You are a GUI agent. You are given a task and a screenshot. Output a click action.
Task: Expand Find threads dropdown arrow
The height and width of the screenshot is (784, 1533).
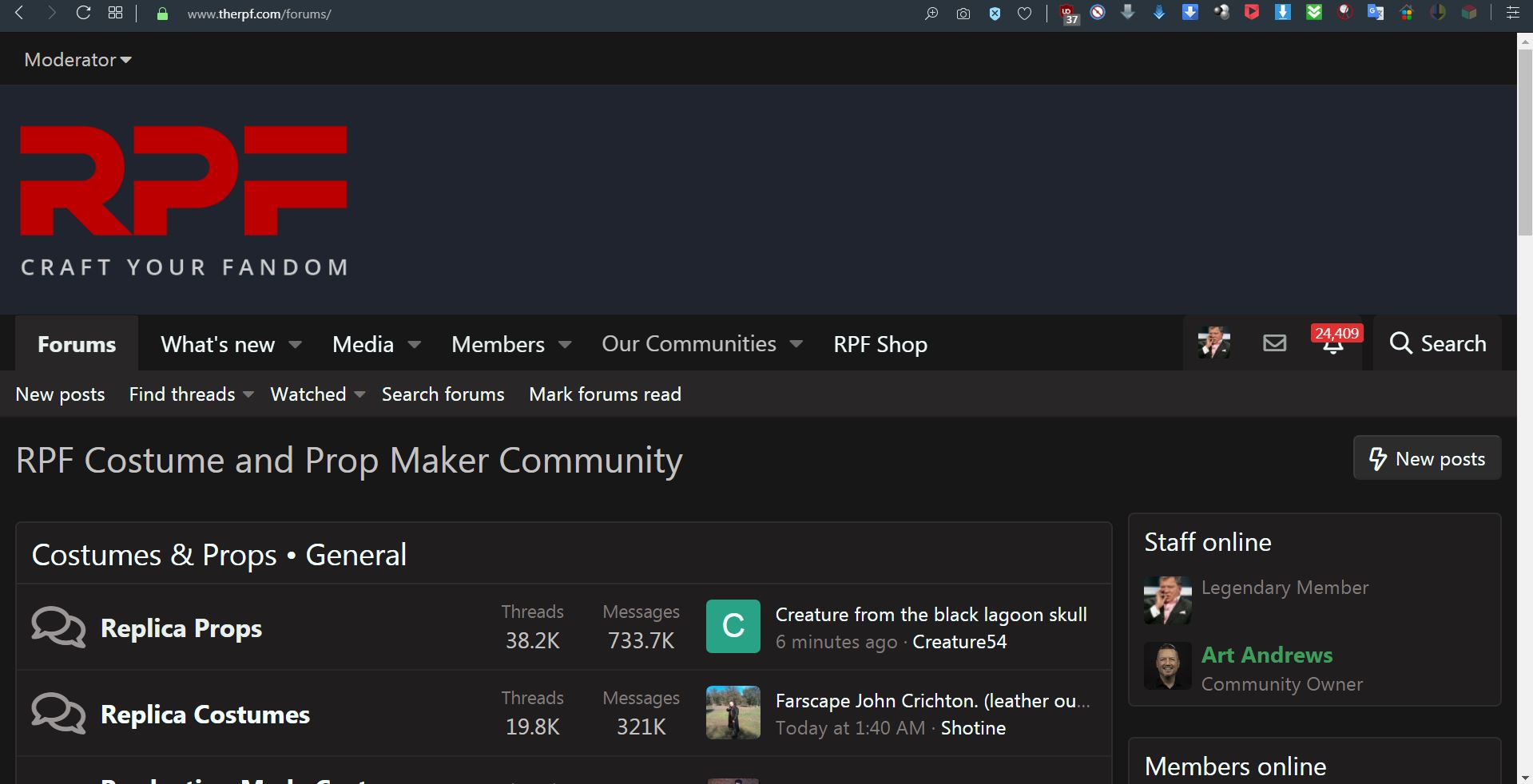(x=248, y=394)
